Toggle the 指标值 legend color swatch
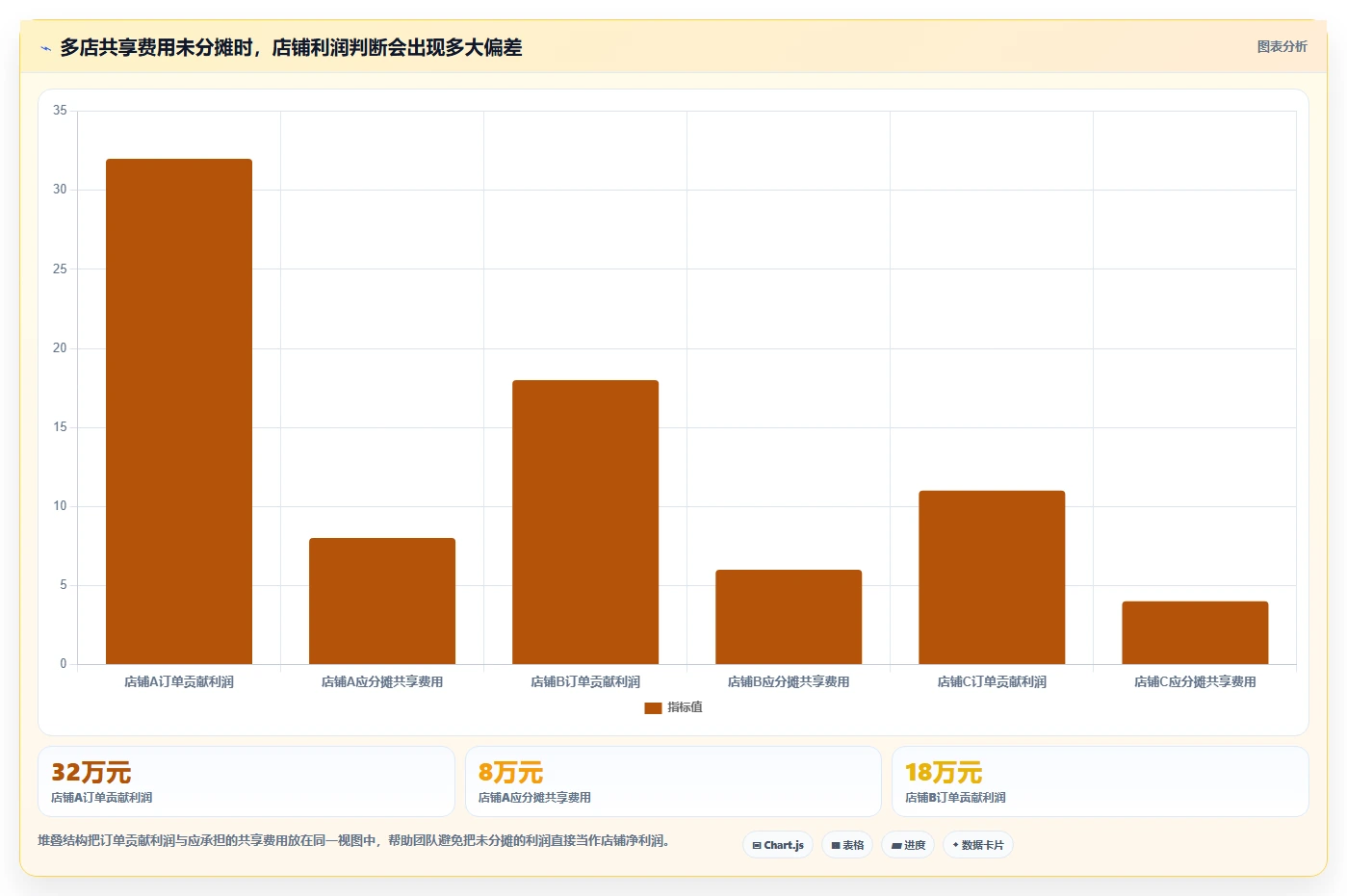 pos(653,707)
